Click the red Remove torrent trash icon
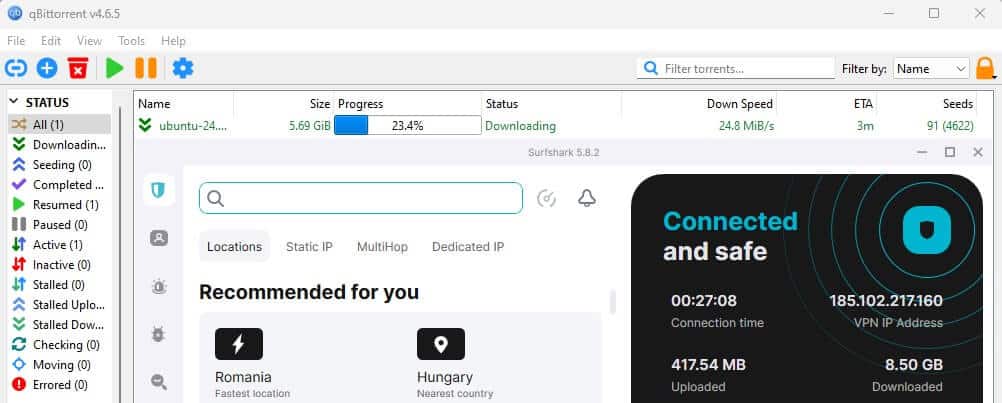 pyautogui.click(x=78, y=68)
